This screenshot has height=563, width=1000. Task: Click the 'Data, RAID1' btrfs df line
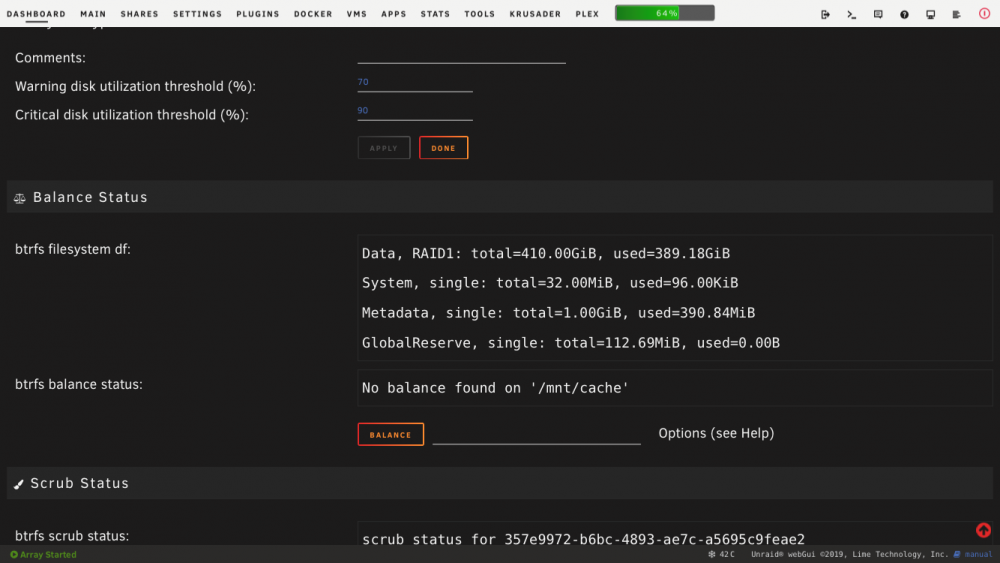click(546, 254)
